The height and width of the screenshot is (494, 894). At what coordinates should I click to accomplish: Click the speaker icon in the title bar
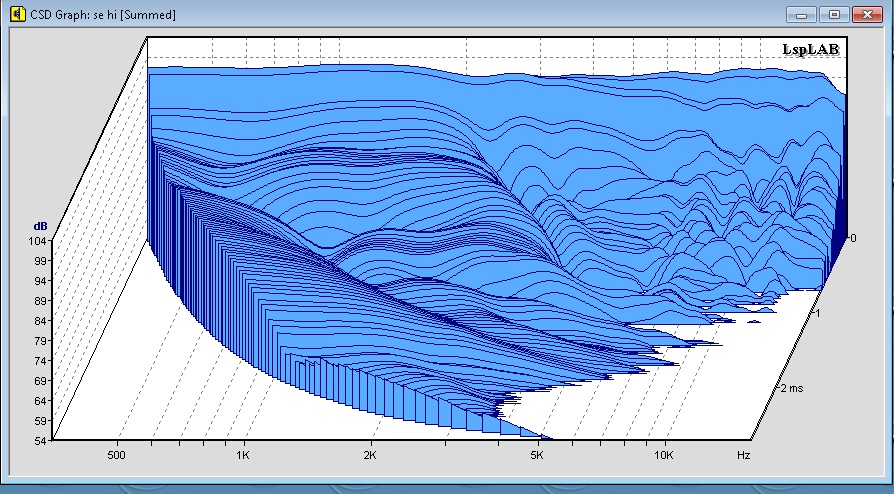tap(18, 14)
